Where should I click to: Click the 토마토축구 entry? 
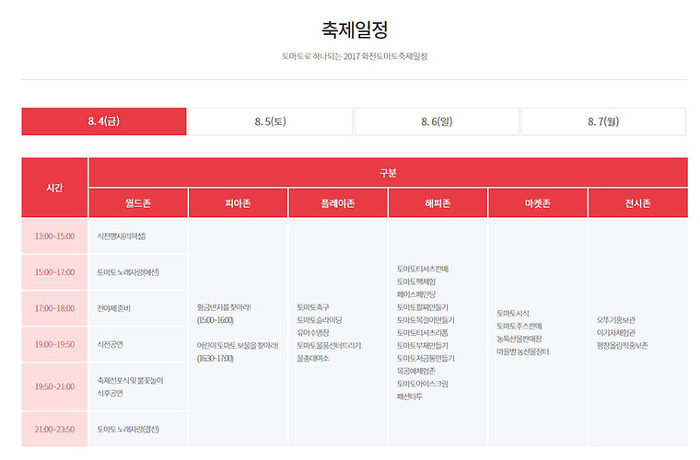[313, 307]
